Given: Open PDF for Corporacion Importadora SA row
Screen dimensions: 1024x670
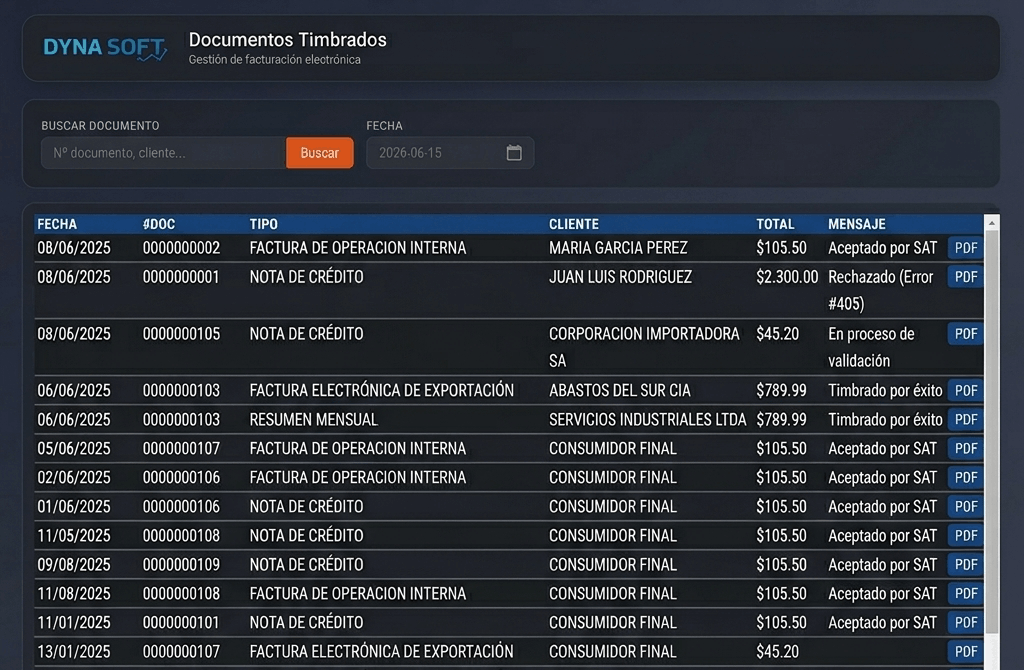Looking at the screenshot, I should (x=965, y=334).
